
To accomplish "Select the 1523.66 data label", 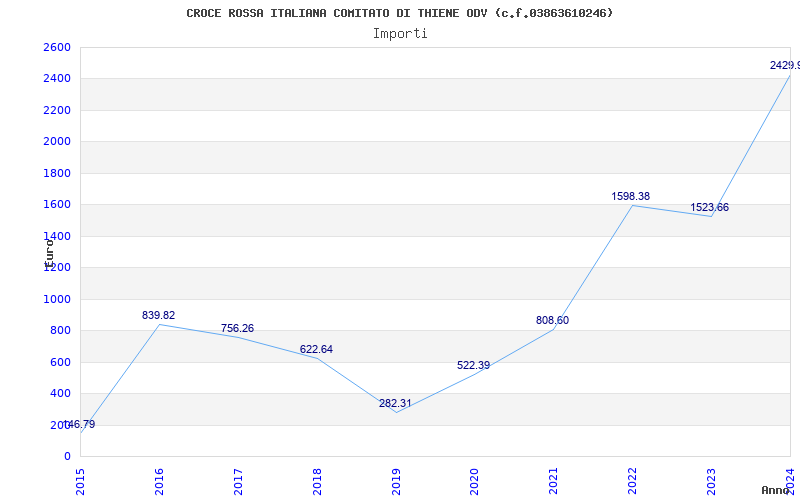I will pyautogui.click(x=710, y=208).
